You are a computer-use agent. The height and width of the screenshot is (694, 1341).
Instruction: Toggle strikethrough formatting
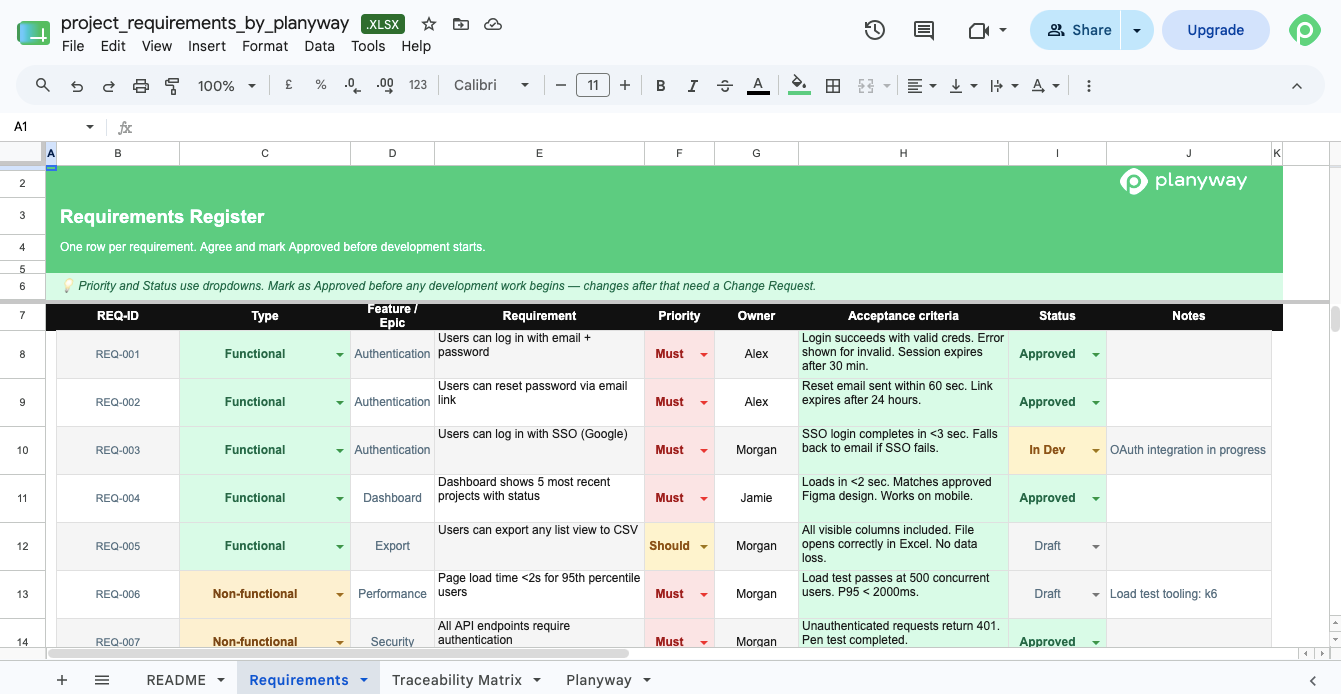coord(725,86)
